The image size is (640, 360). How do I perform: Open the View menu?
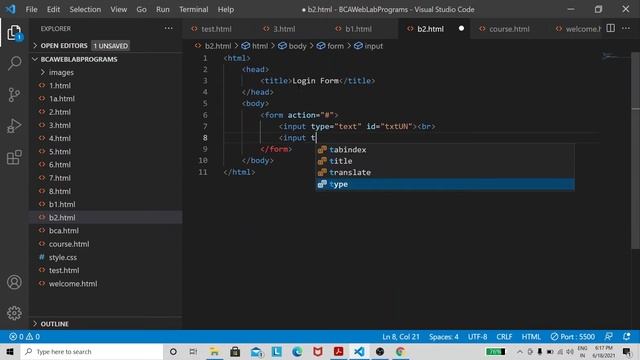[118, 9]
